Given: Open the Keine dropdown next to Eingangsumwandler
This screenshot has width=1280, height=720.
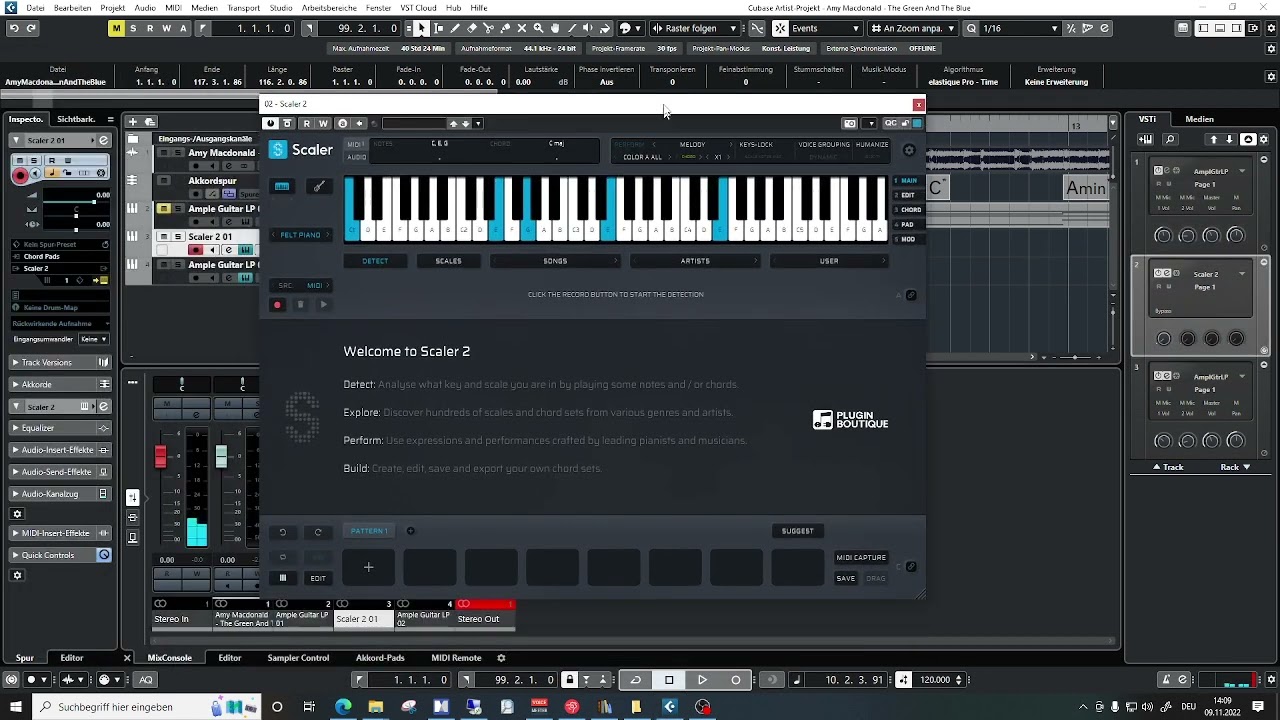Looking at the screenshot, I should point(95,339).
